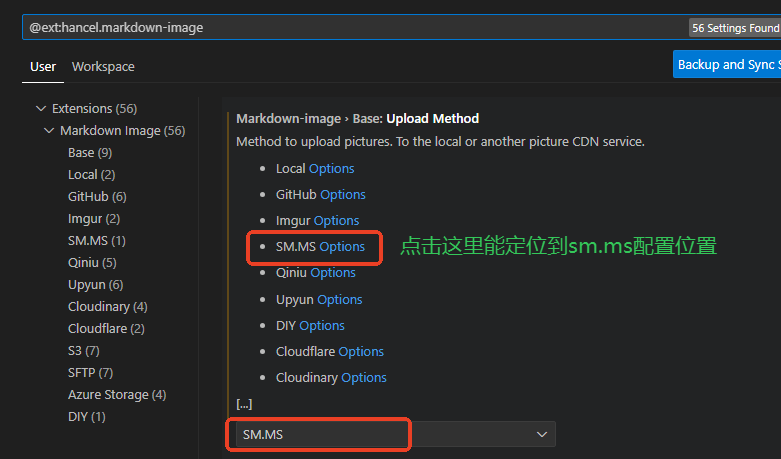Open the Cloudflare Options link
The image size is (781, 459).
pos(361,351)
